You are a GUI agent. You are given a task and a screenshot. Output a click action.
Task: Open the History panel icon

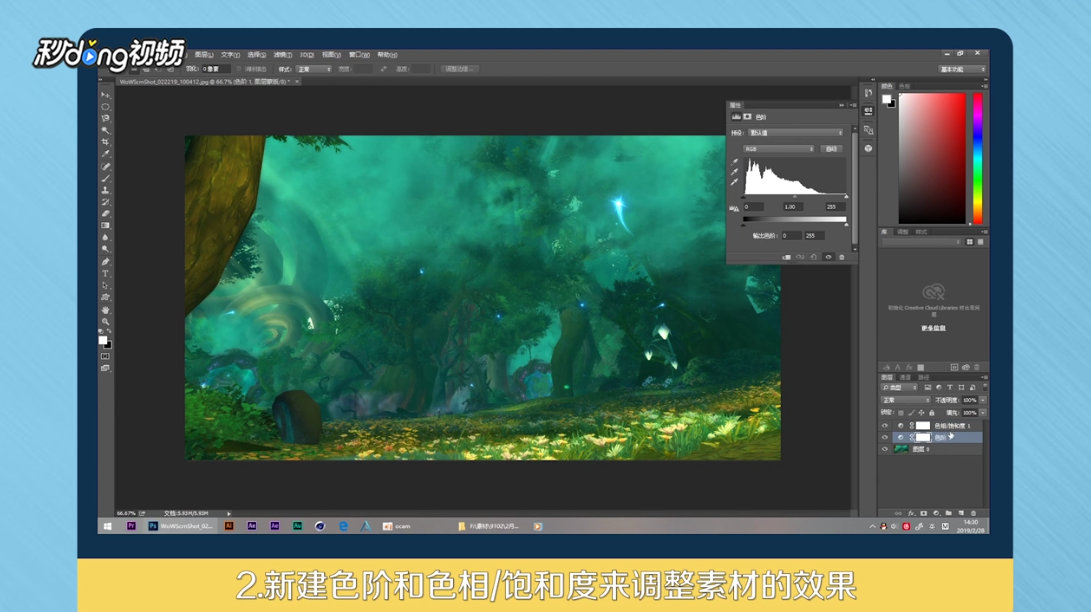click(x=868, y=92)
